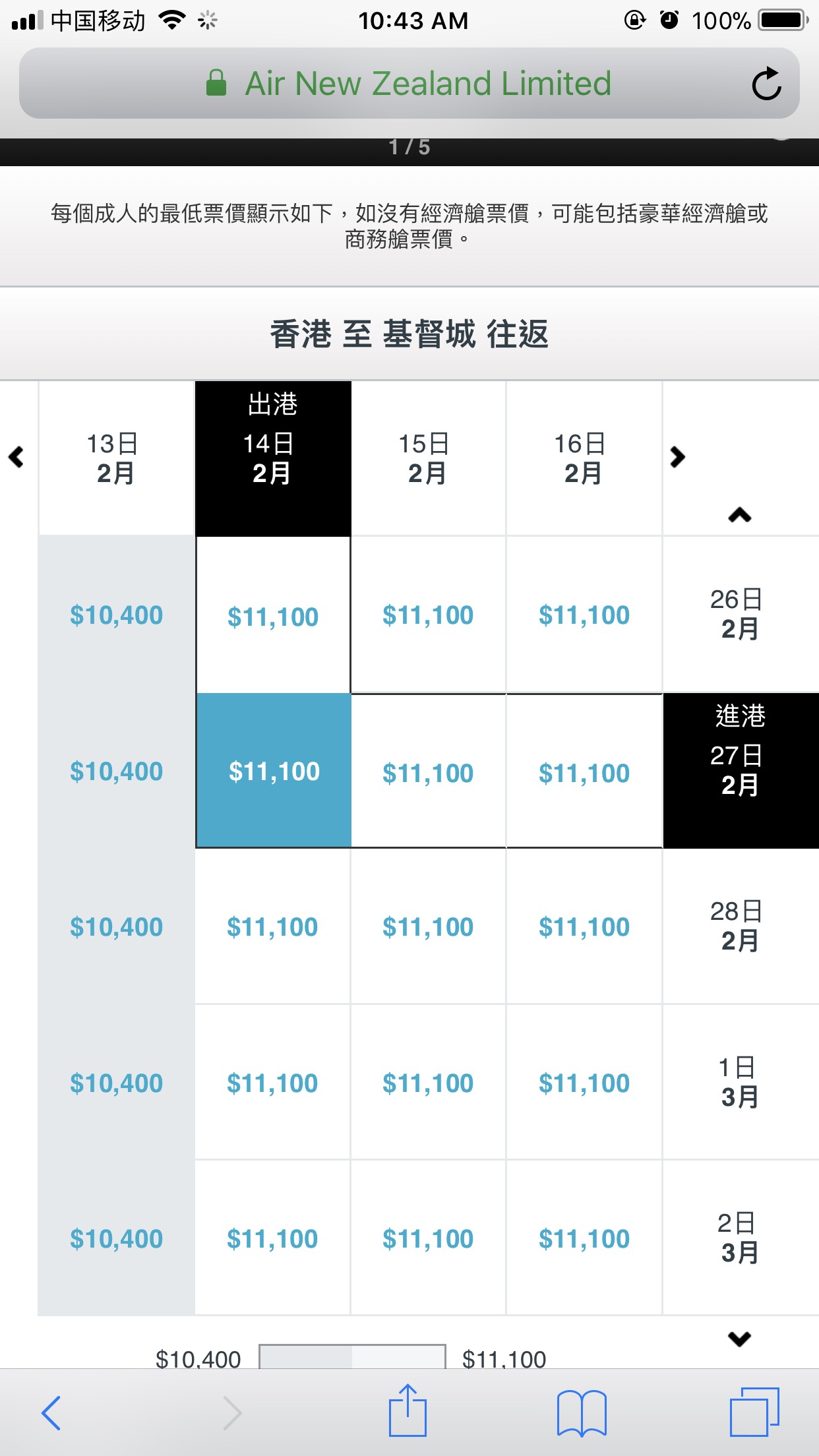Select the 16日 2月 departure column header
Image resolution: width=819 pixels, height=1456 pixels.
584,458
